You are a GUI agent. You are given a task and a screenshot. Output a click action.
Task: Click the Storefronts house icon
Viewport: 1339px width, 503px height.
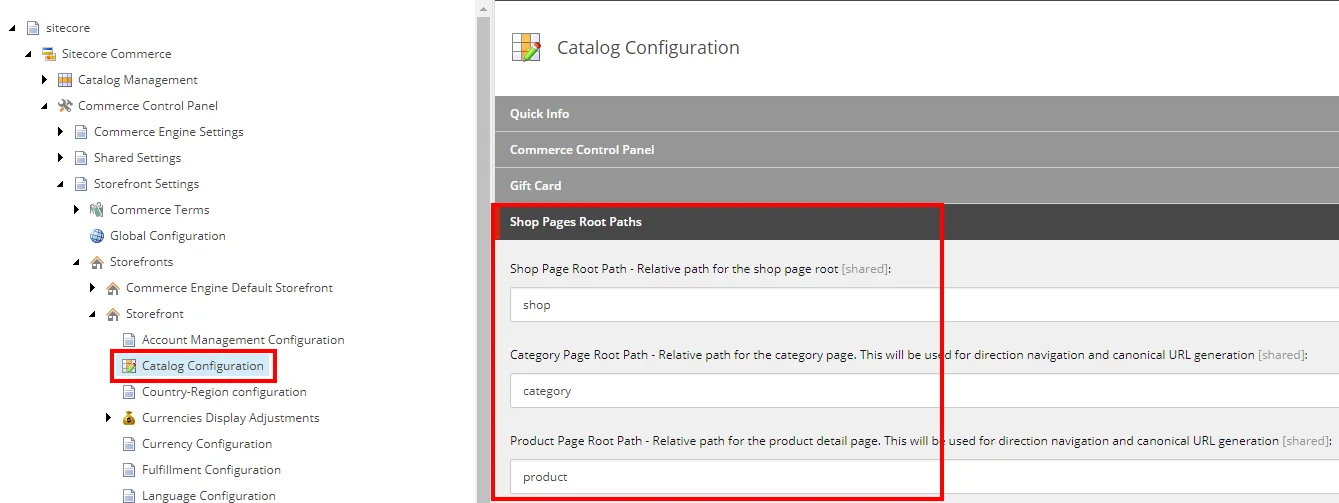pos(97,262)
